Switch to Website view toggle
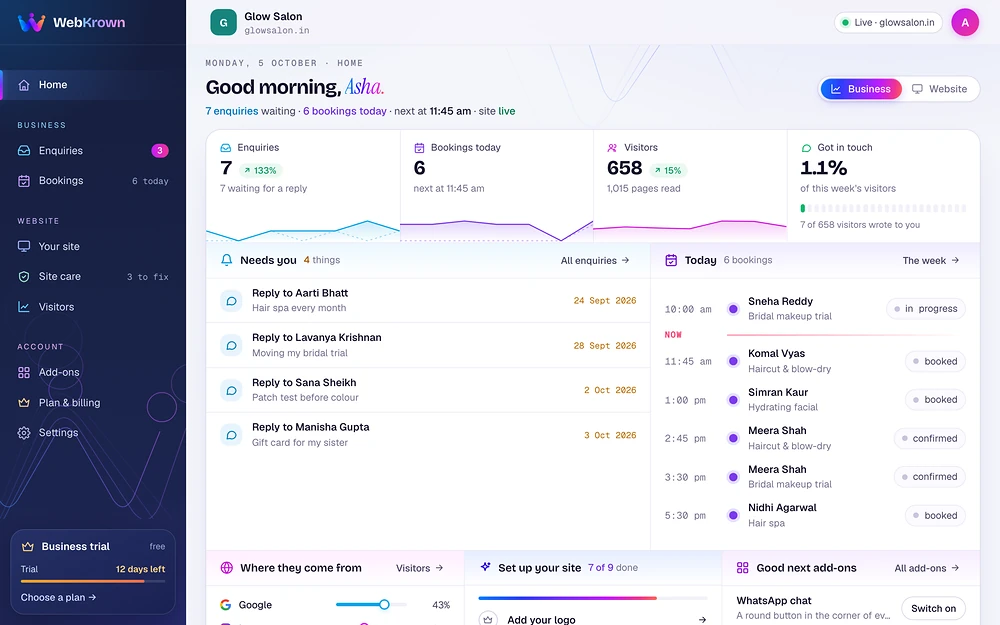 point(939,89)
